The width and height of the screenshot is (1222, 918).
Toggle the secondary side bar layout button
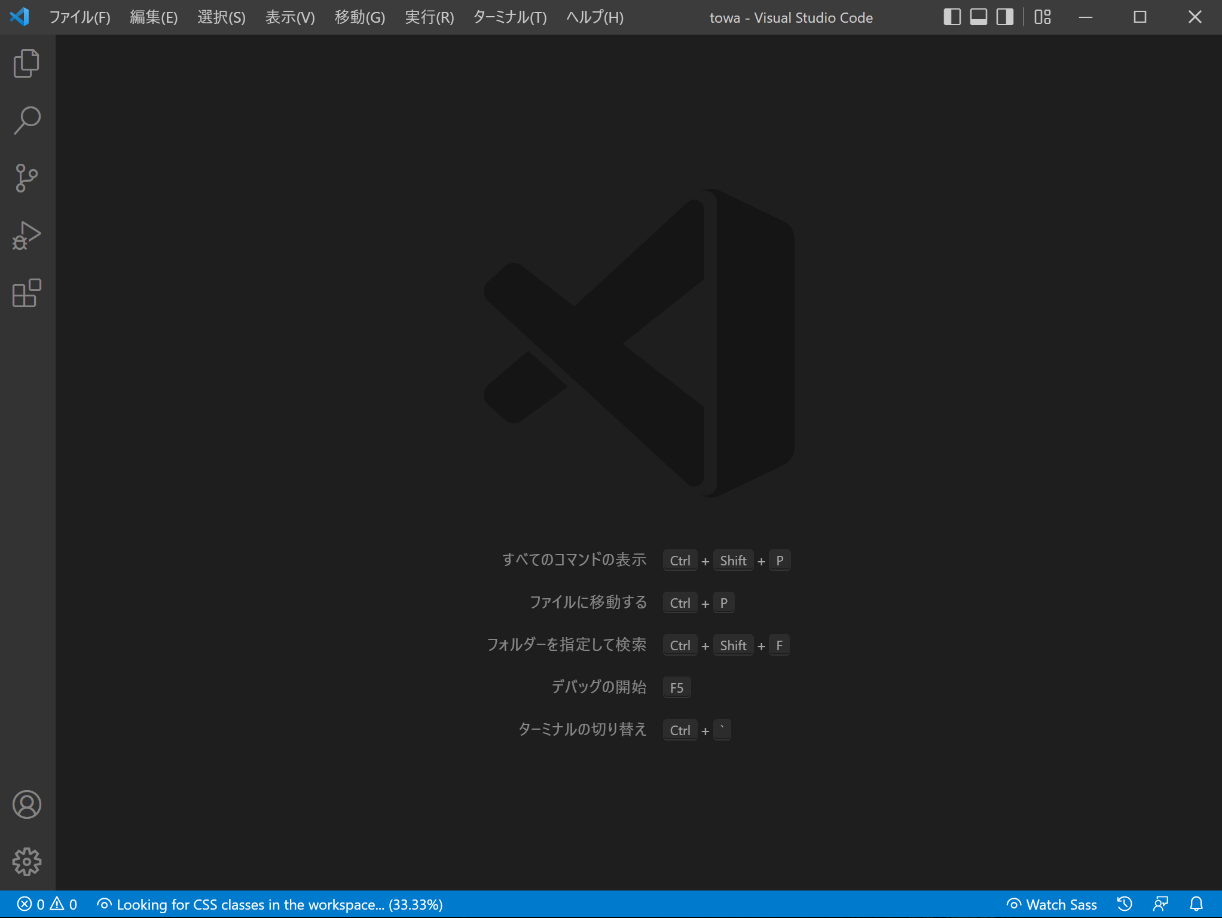pos(1005,17)
